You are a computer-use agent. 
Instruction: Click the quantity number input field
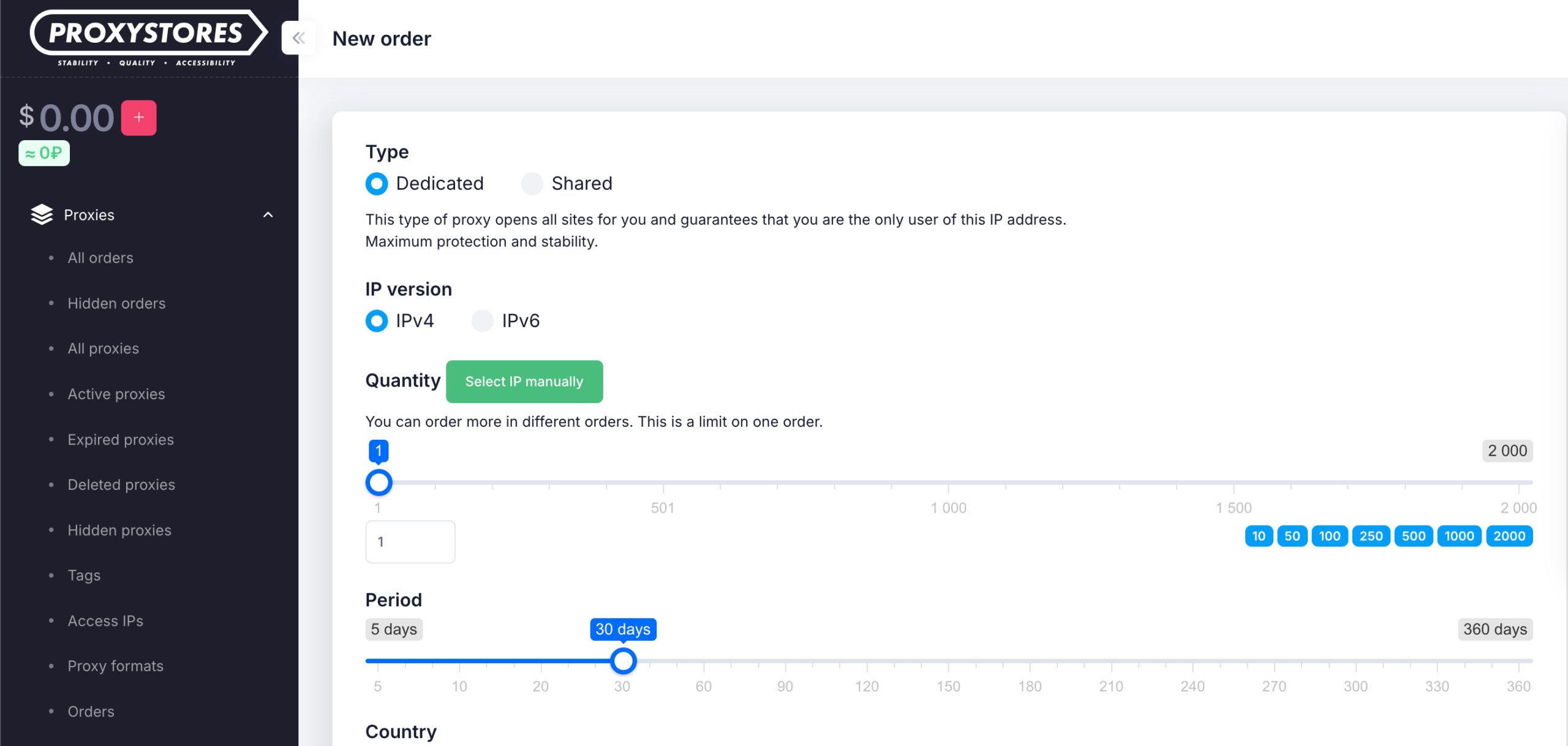click(x=410, y=542)
